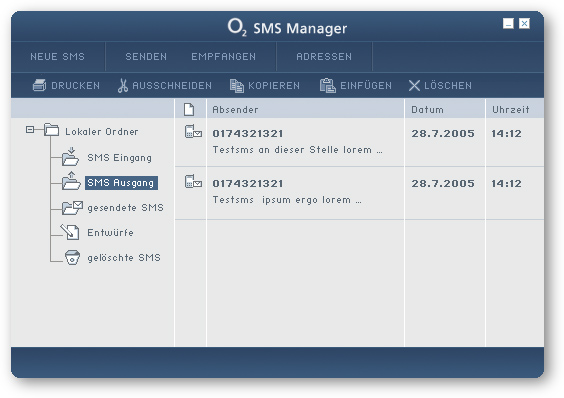The image size is (564, 398).
Task: Open the SENDEN menu item
Action: point(146,56)
